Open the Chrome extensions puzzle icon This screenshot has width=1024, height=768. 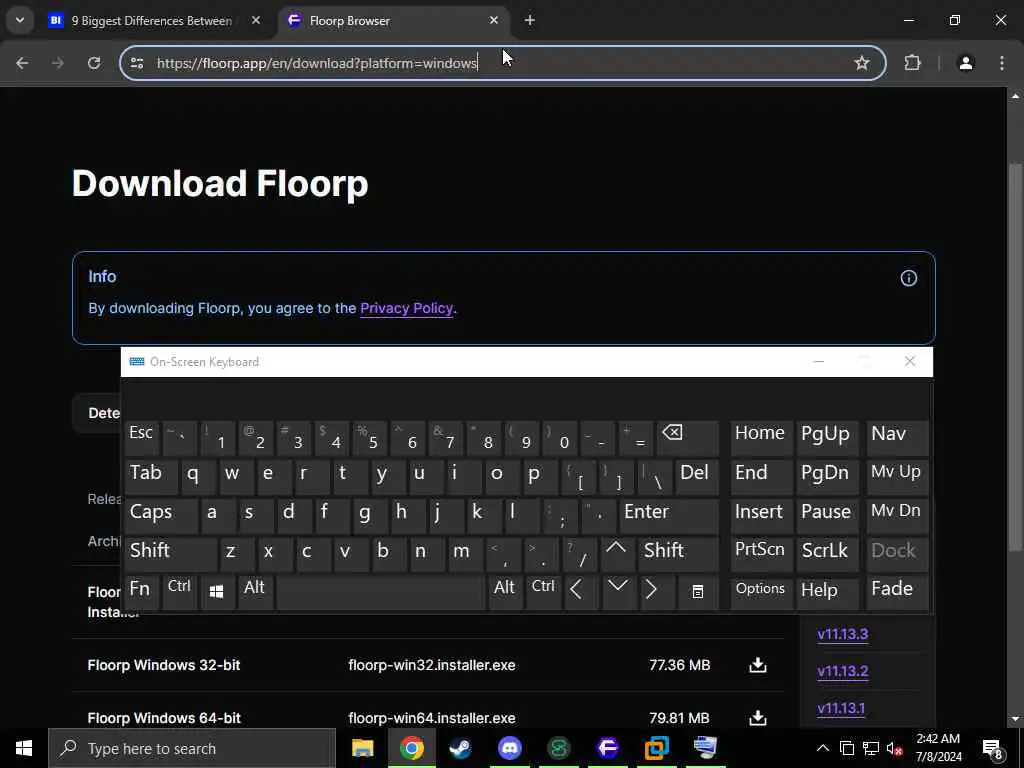point(912,63)
